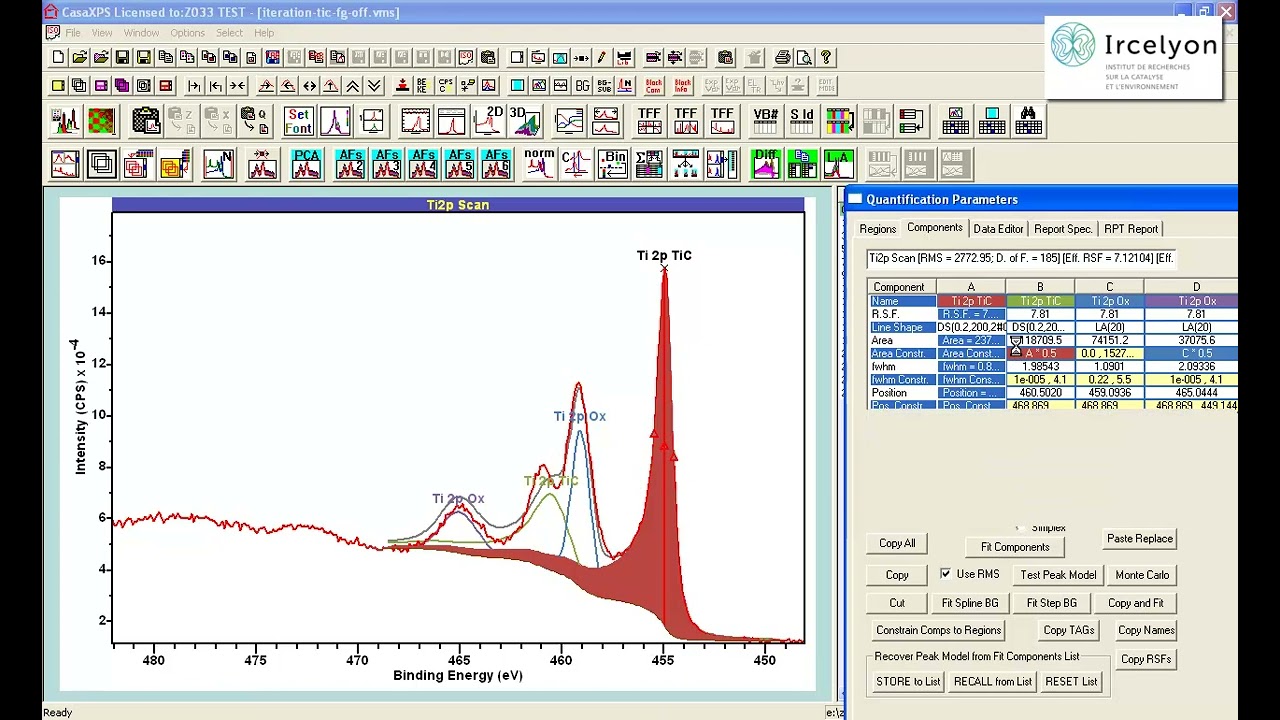Click the S Id icon
Screen dimensions: 1280x720
pyautogui.click(x=802, y=121)
